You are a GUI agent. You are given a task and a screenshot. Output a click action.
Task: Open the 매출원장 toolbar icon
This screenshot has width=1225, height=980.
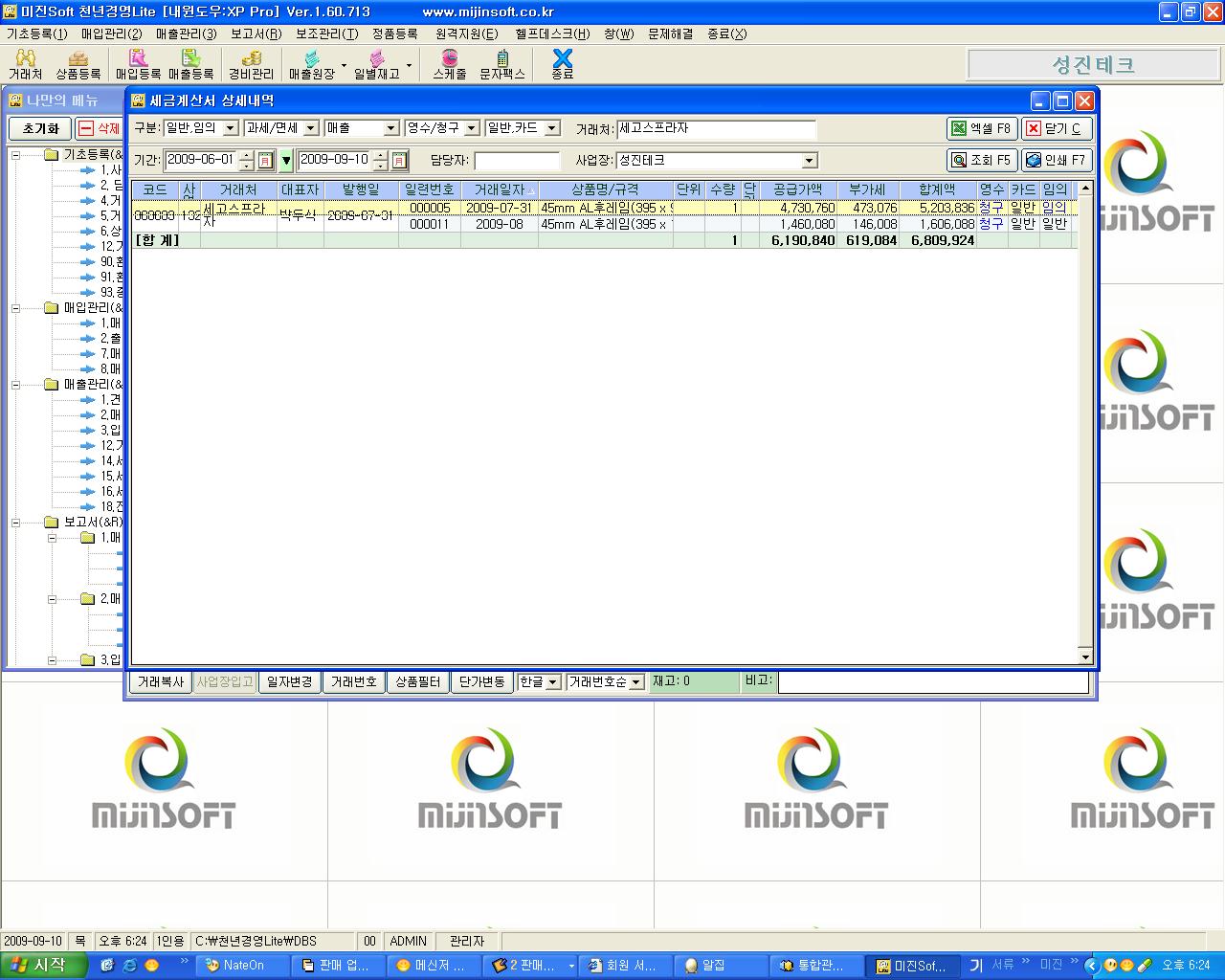[x=312, y=64]
